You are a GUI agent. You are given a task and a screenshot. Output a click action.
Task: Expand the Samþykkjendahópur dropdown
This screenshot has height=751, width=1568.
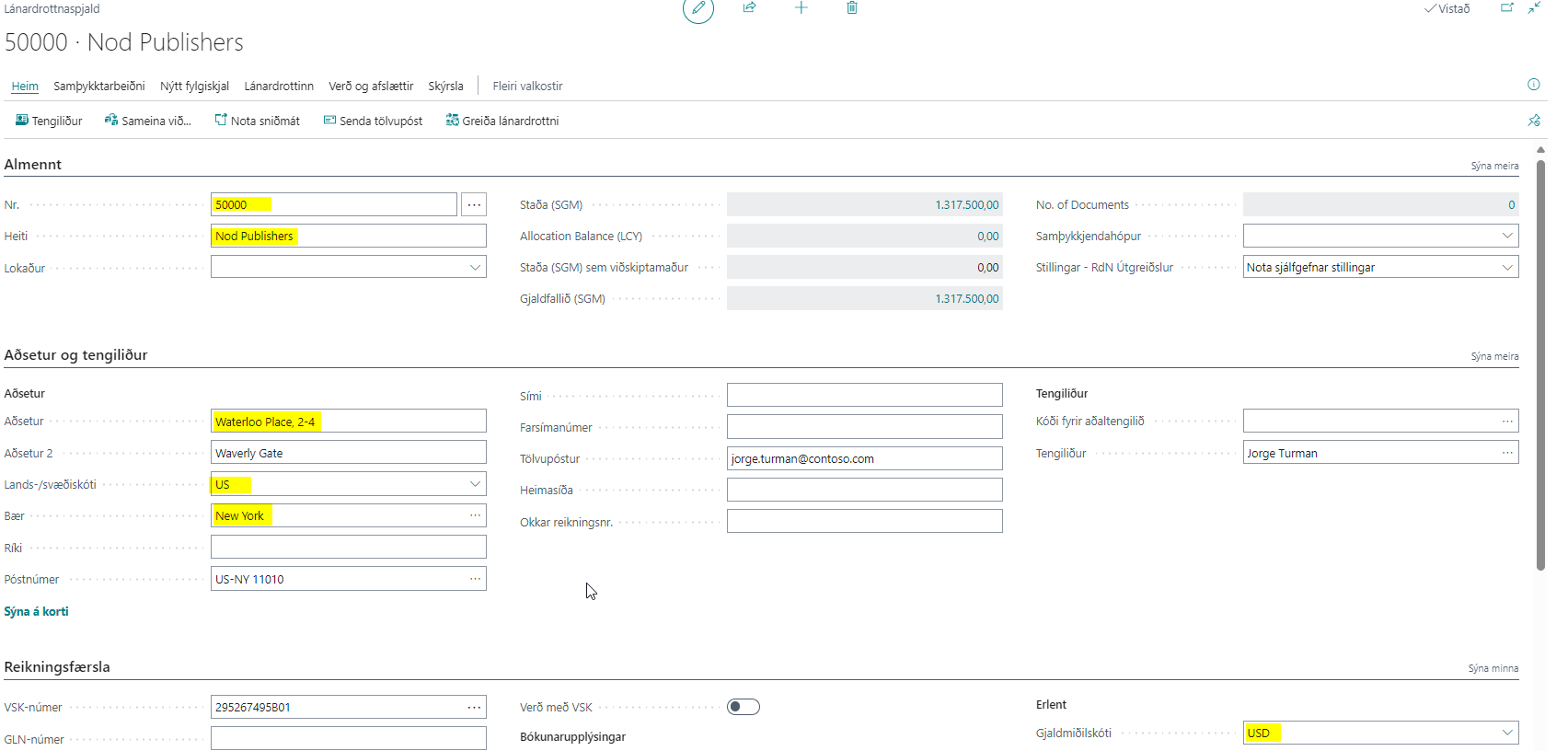(1506, 236)
